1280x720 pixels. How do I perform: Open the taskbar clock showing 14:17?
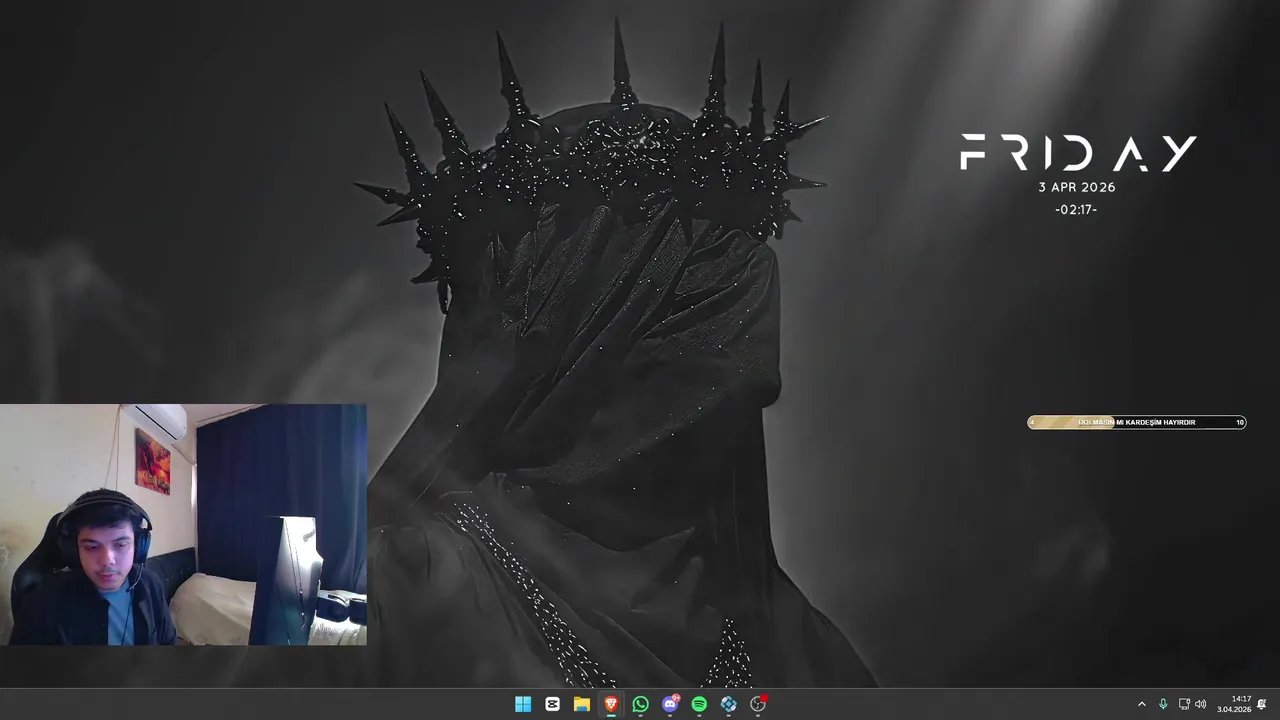[x=1234, y=704]
